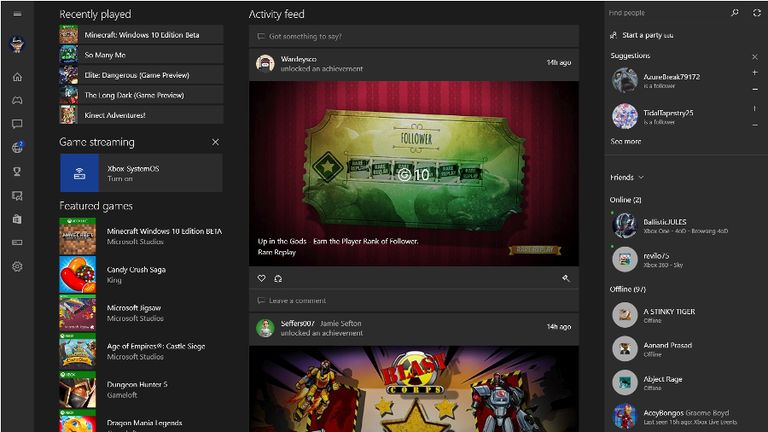Click Xbox SystemOS streaming tile icon

79,173
